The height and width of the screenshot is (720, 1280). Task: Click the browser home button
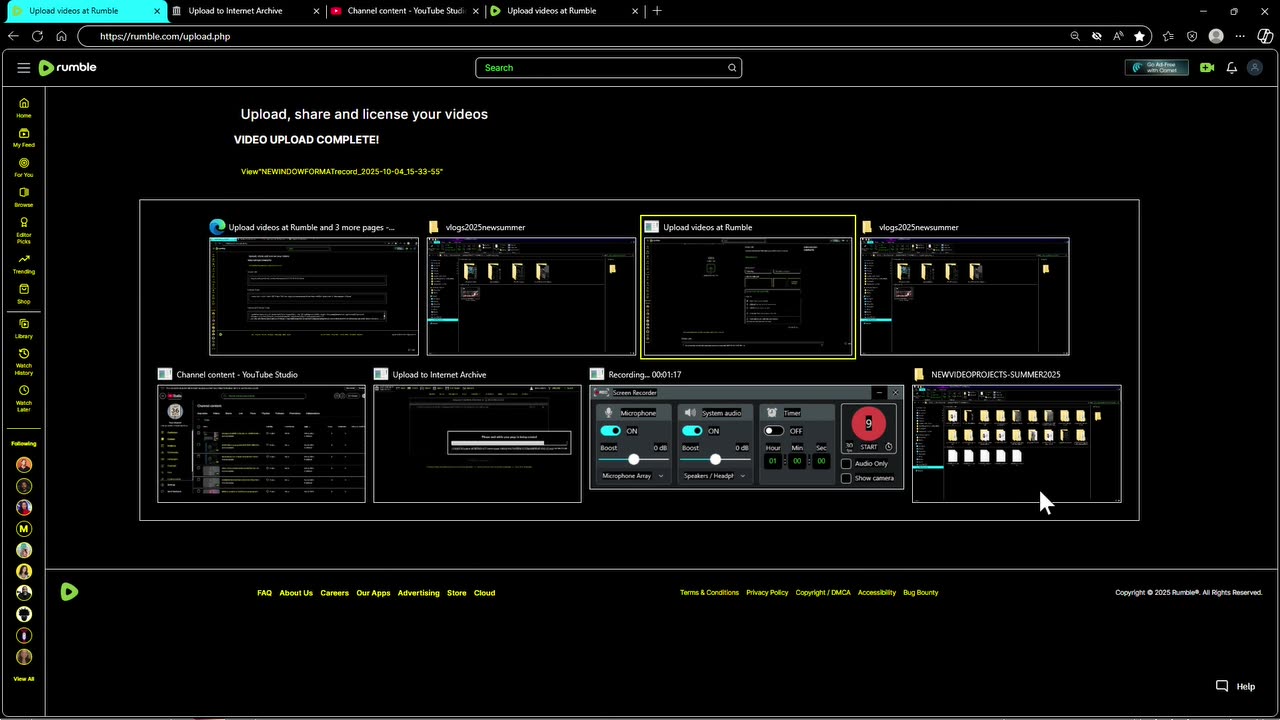pyautogui.click(x=61, y=36)
